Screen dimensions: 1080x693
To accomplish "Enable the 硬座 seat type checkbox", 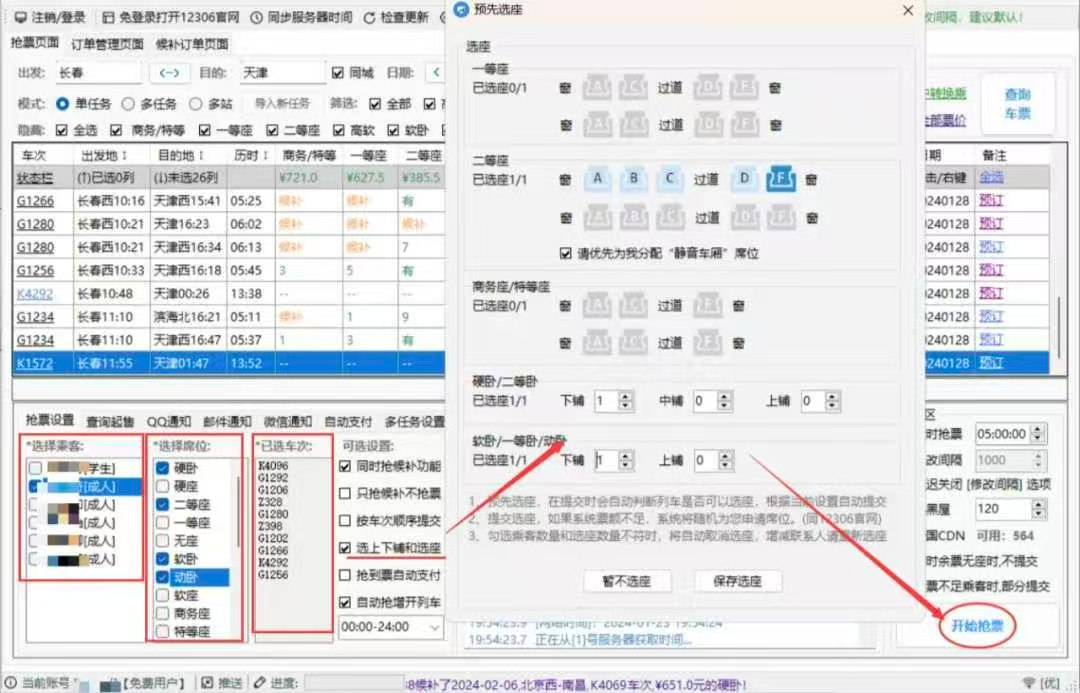I will [x=163, y=486].
